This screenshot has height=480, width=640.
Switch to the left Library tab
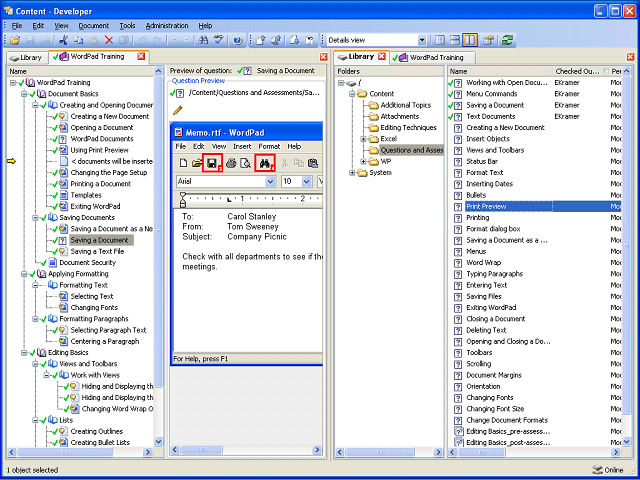[x=25, y=58]
